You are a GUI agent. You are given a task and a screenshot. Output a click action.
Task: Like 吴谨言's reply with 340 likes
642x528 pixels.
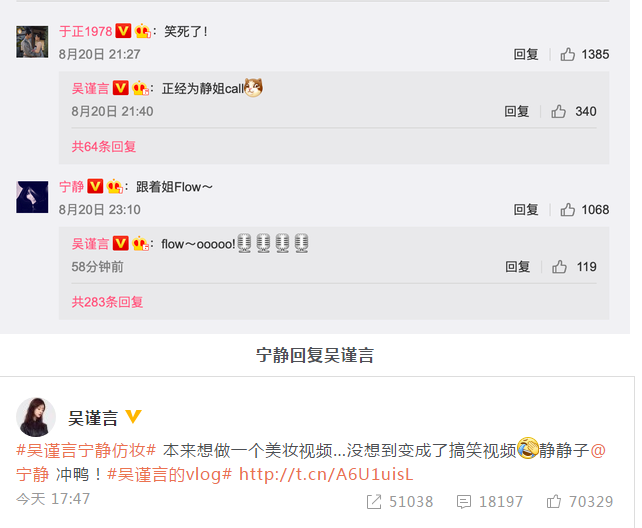click(x=558, y=111)
